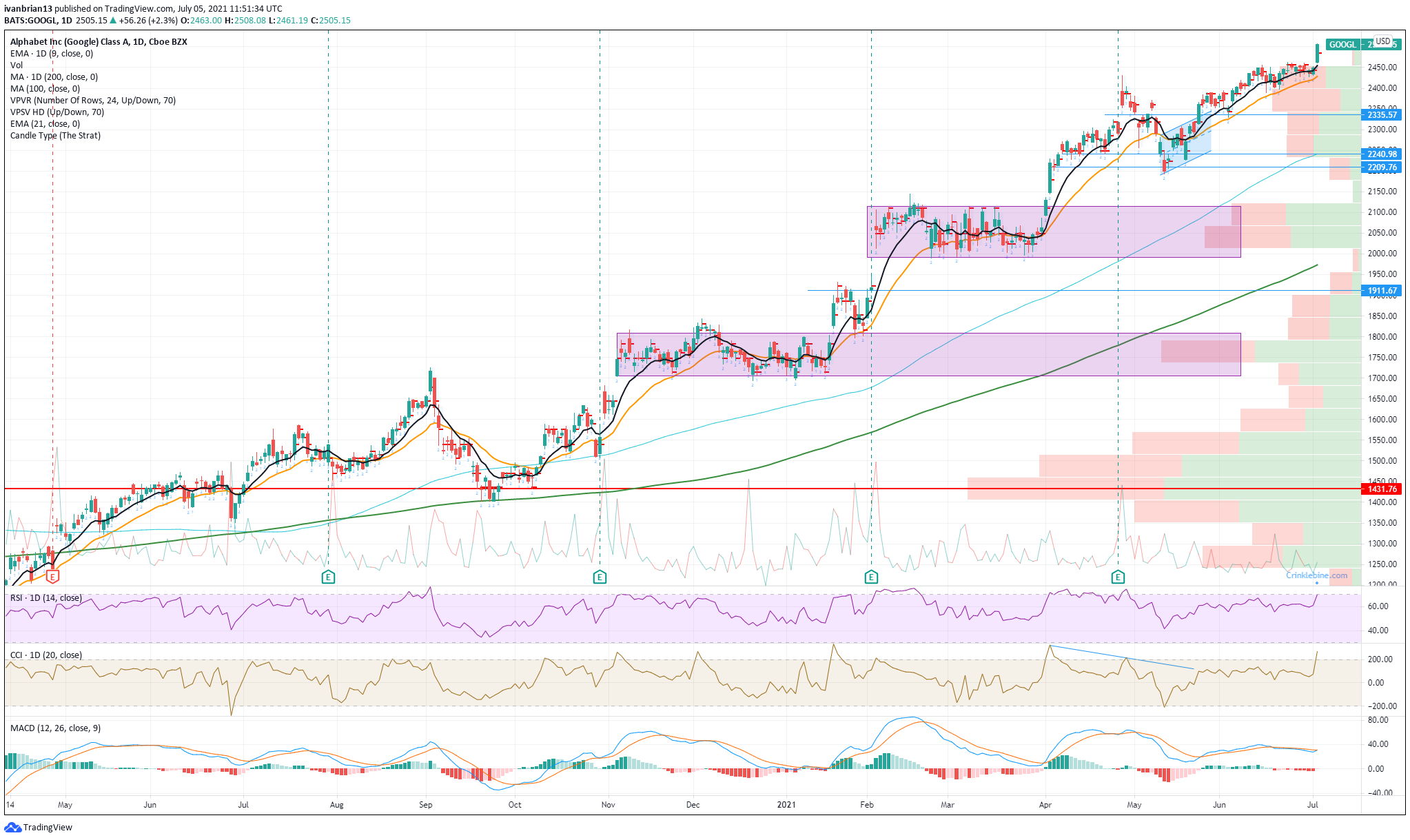This screenshot has width=1410, height=840.
Task: Select the 2209.76 price level label
Action: 1382,167
